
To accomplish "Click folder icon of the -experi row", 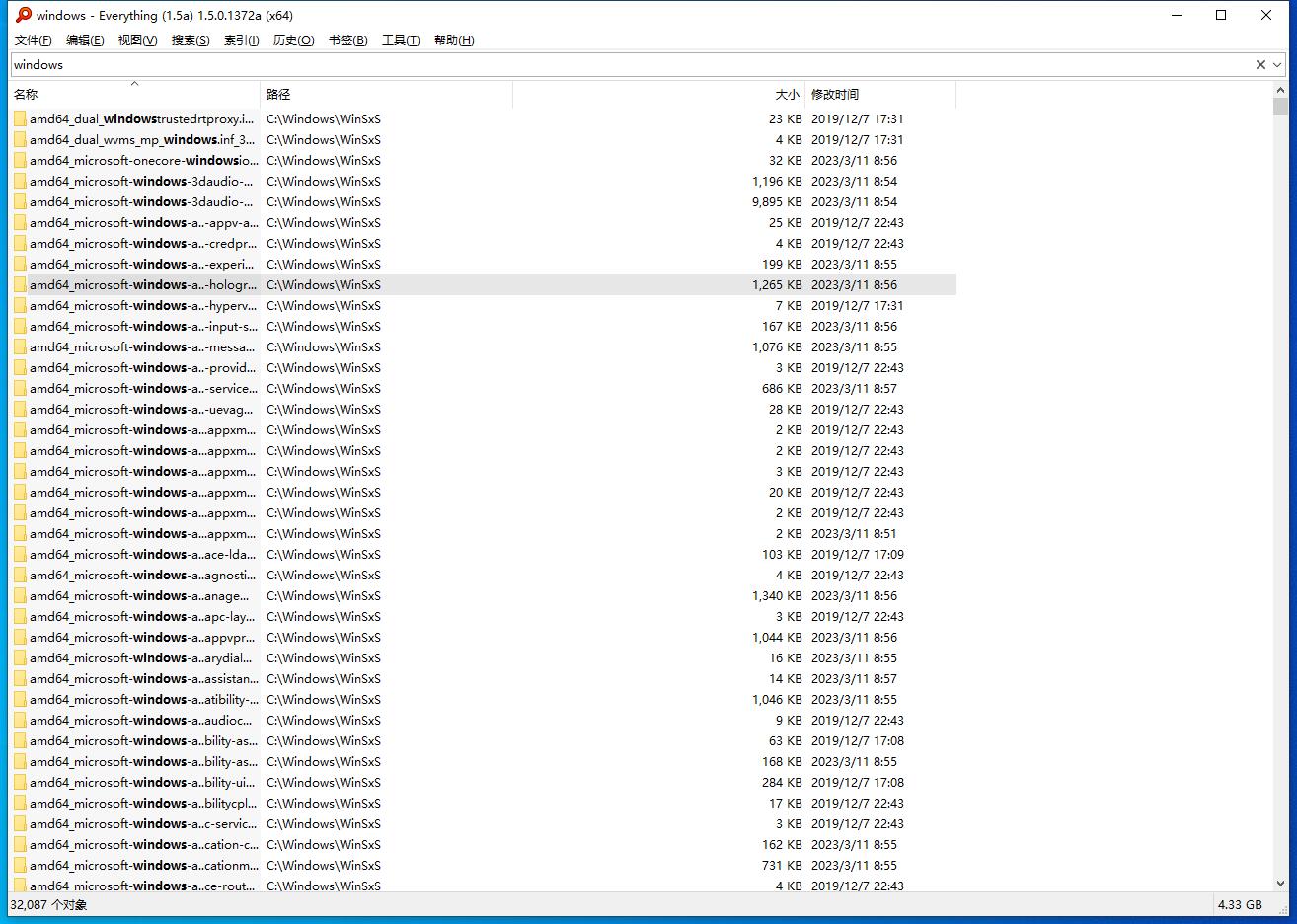I will [20, 264].
